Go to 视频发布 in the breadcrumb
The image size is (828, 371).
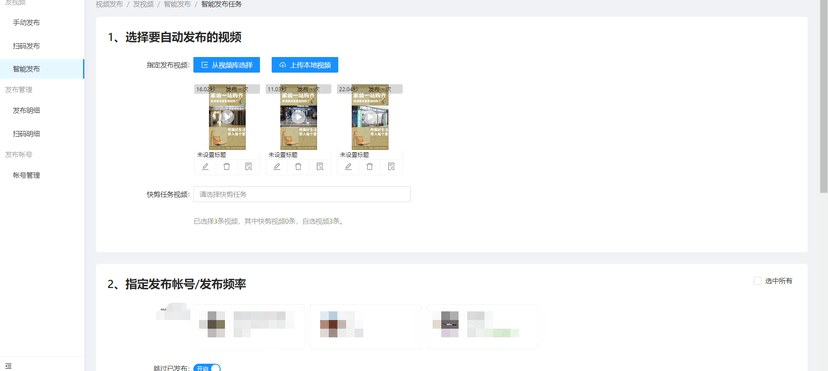109,4
